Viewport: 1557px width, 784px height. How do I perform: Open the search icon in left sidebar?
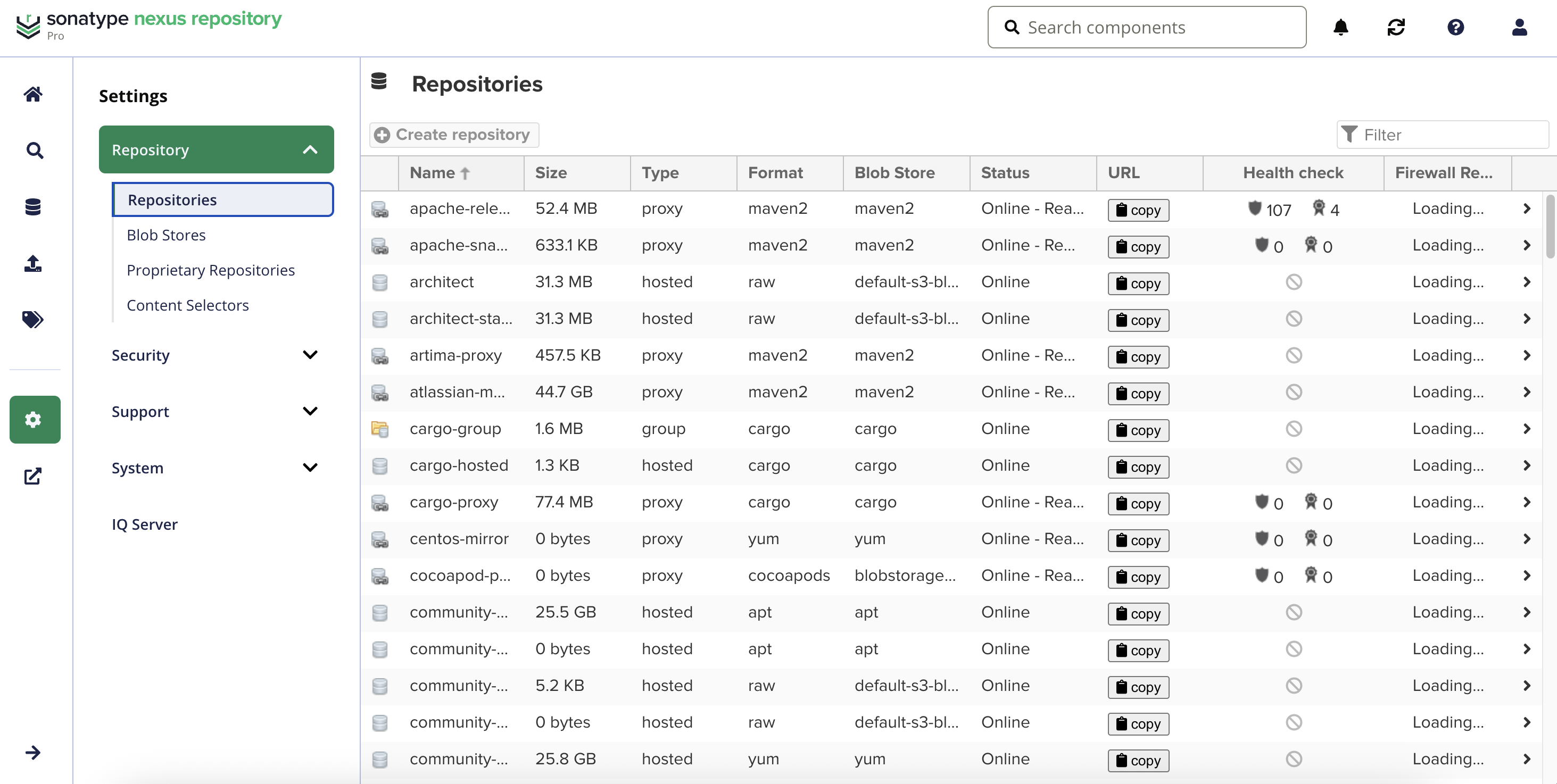coord(35,151)
